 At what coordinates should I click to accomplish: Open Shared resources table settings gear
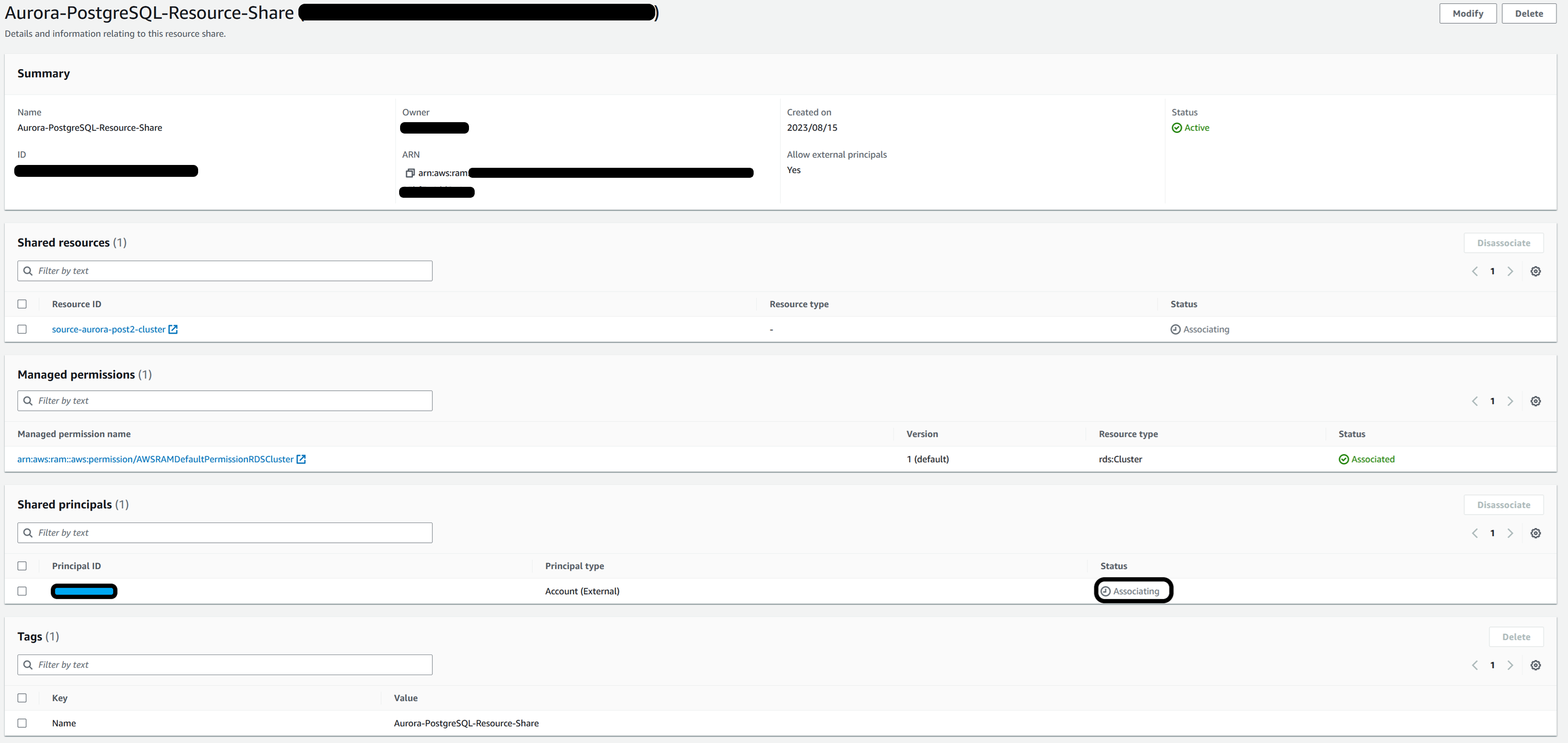(x=1535, y=271)
